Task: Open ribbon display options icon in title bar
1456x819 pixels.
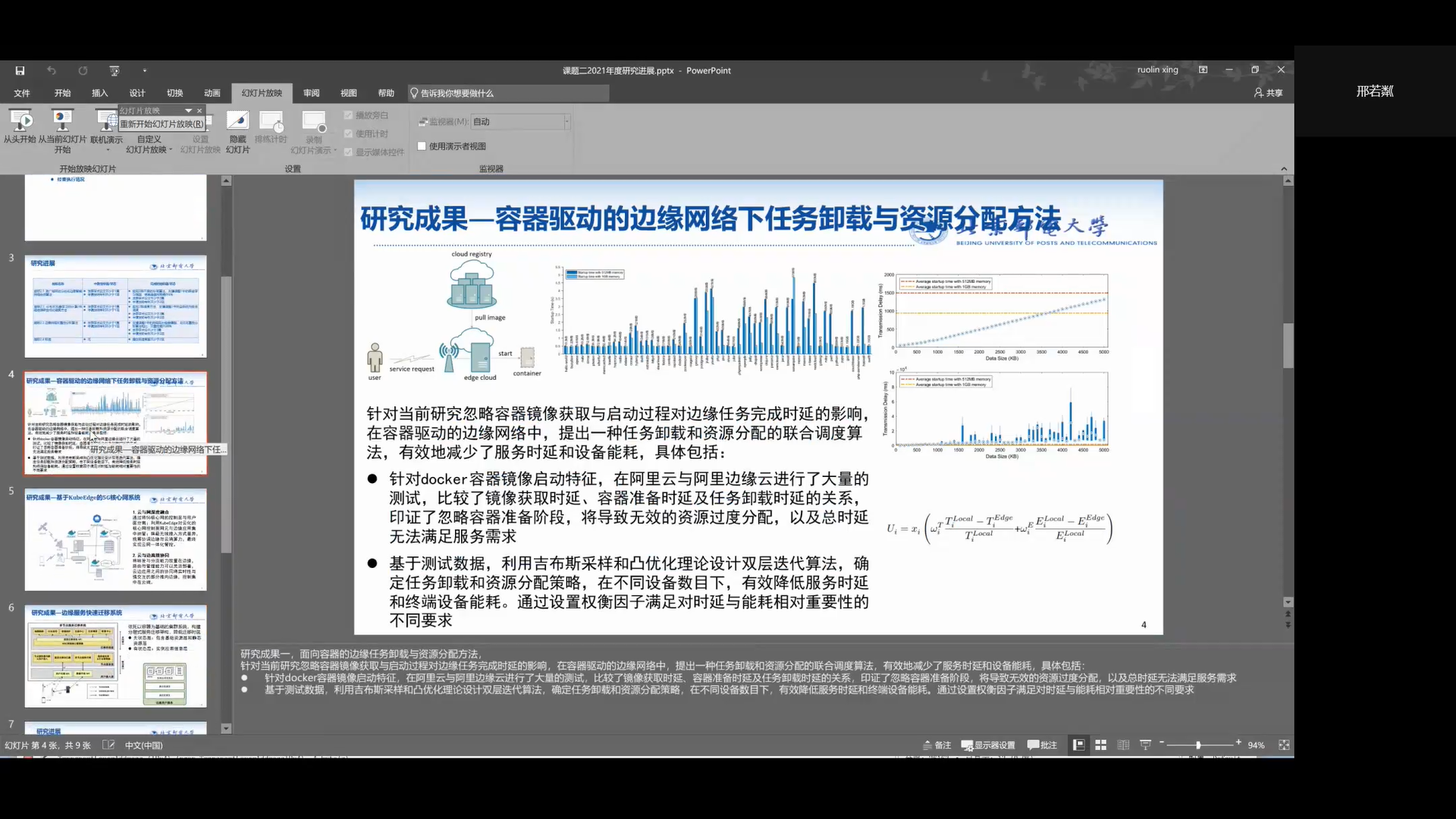Action: [1203, 70]
